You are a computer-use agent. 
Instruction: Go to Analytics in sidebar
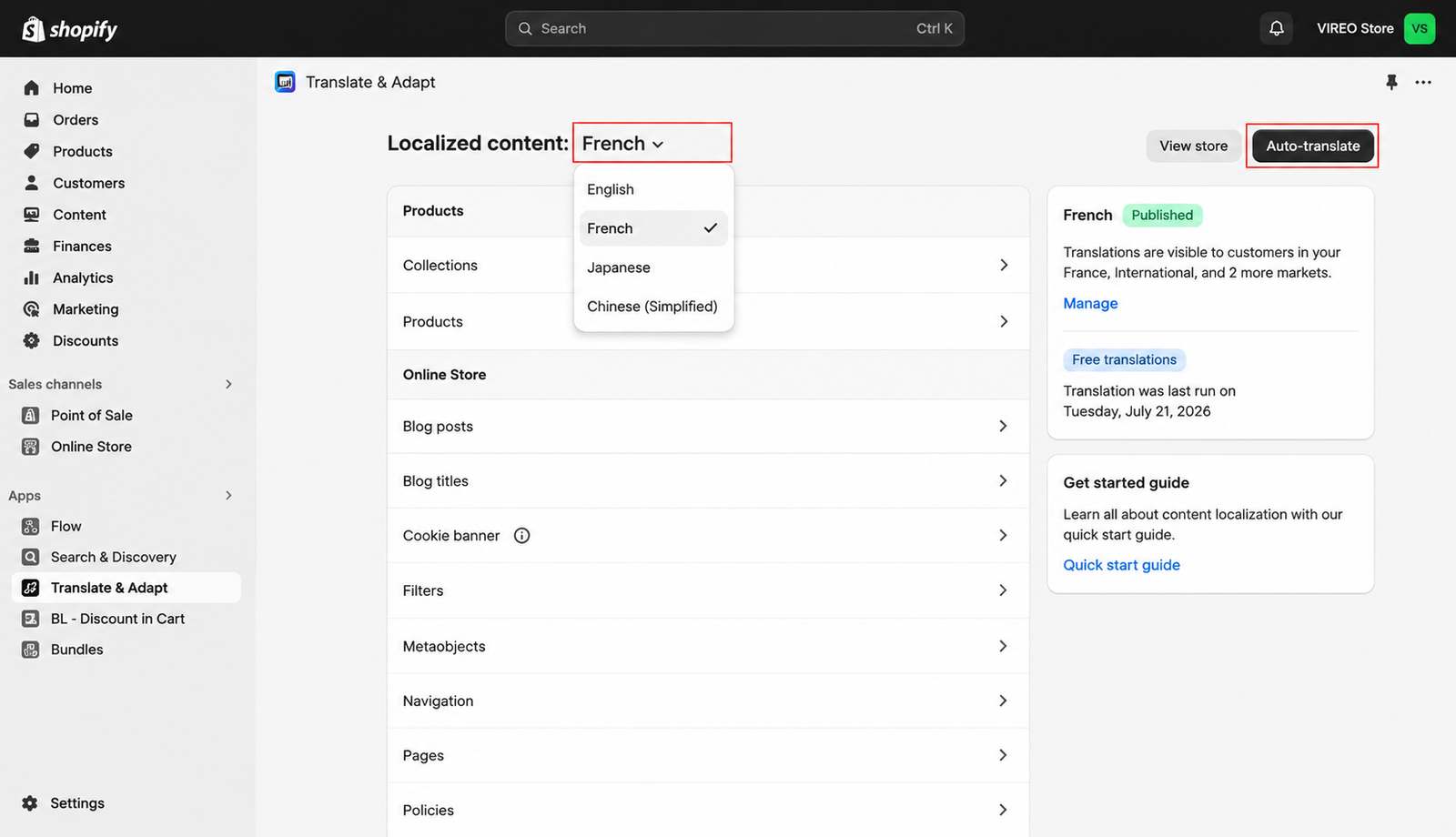pyautogui.click(x=83, y=277)
